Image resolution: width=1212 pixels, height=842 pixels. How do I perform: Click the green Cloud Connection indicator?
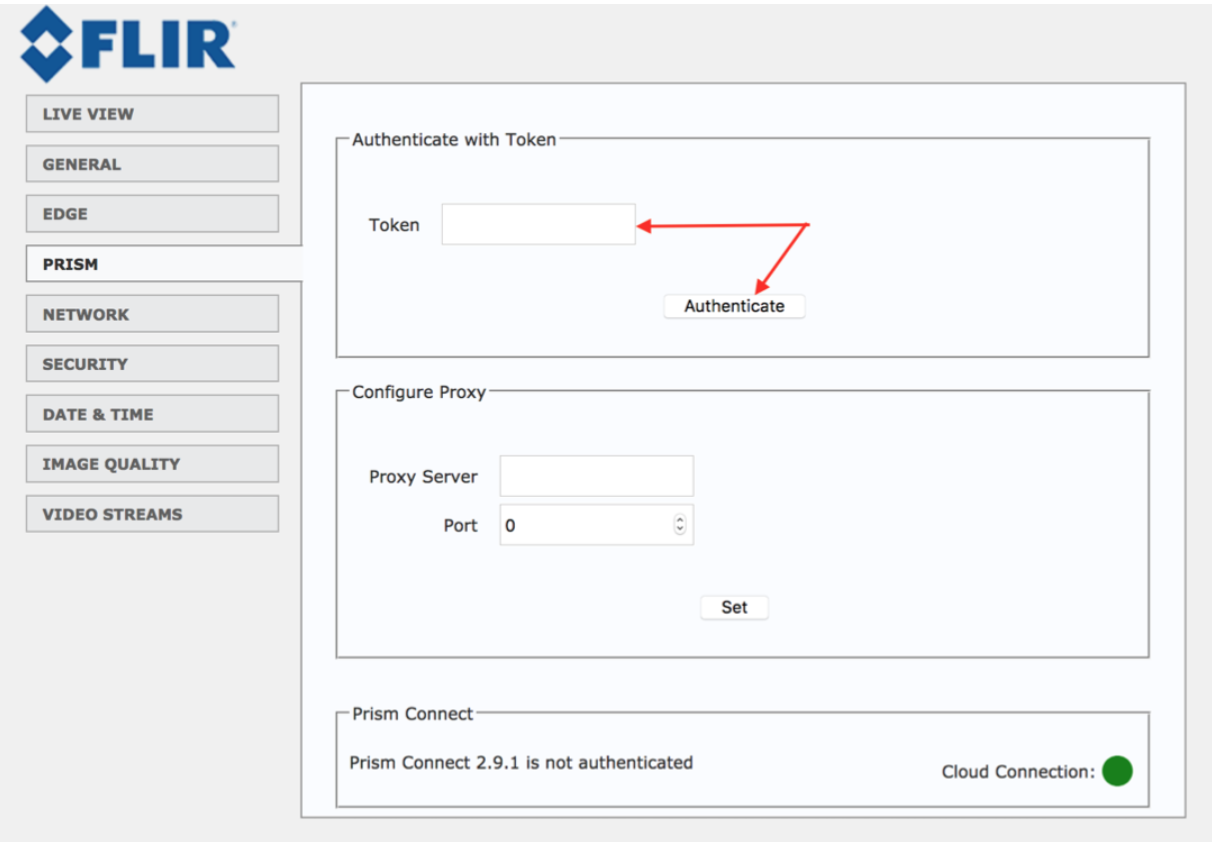[1117, 771]
